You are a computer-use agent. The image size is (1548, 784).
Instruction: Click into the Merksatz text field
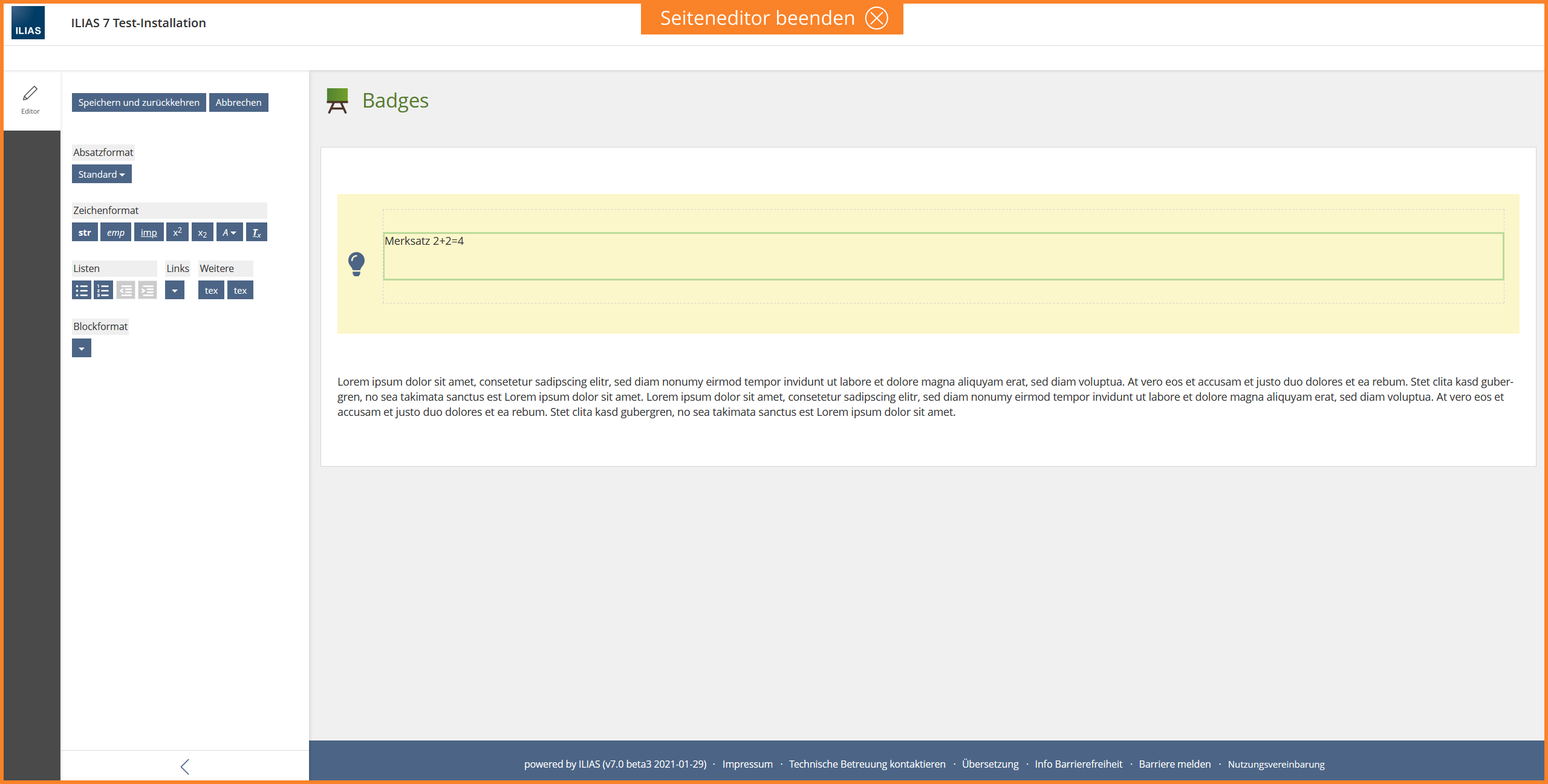coord(942,256)
